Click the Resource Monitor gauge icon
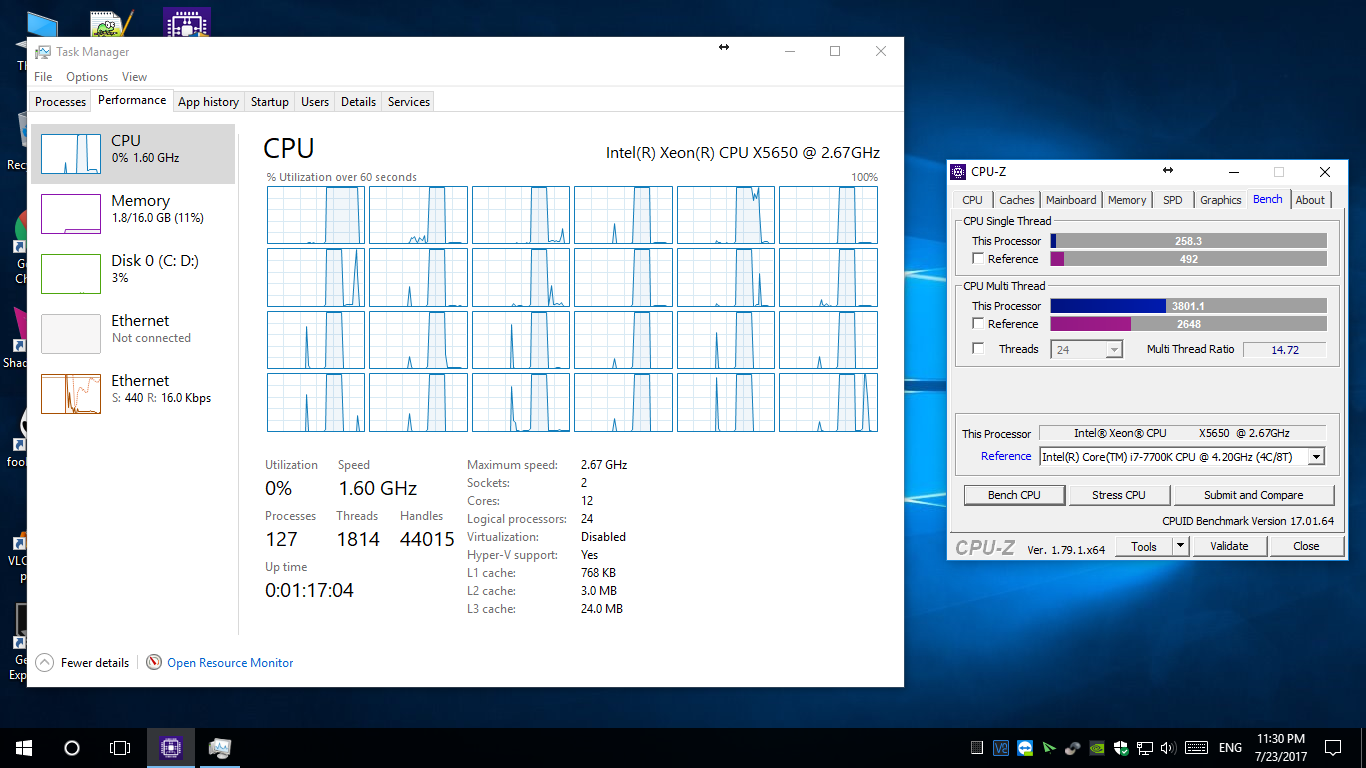The image size is (1366, 768). coord(154,662)
